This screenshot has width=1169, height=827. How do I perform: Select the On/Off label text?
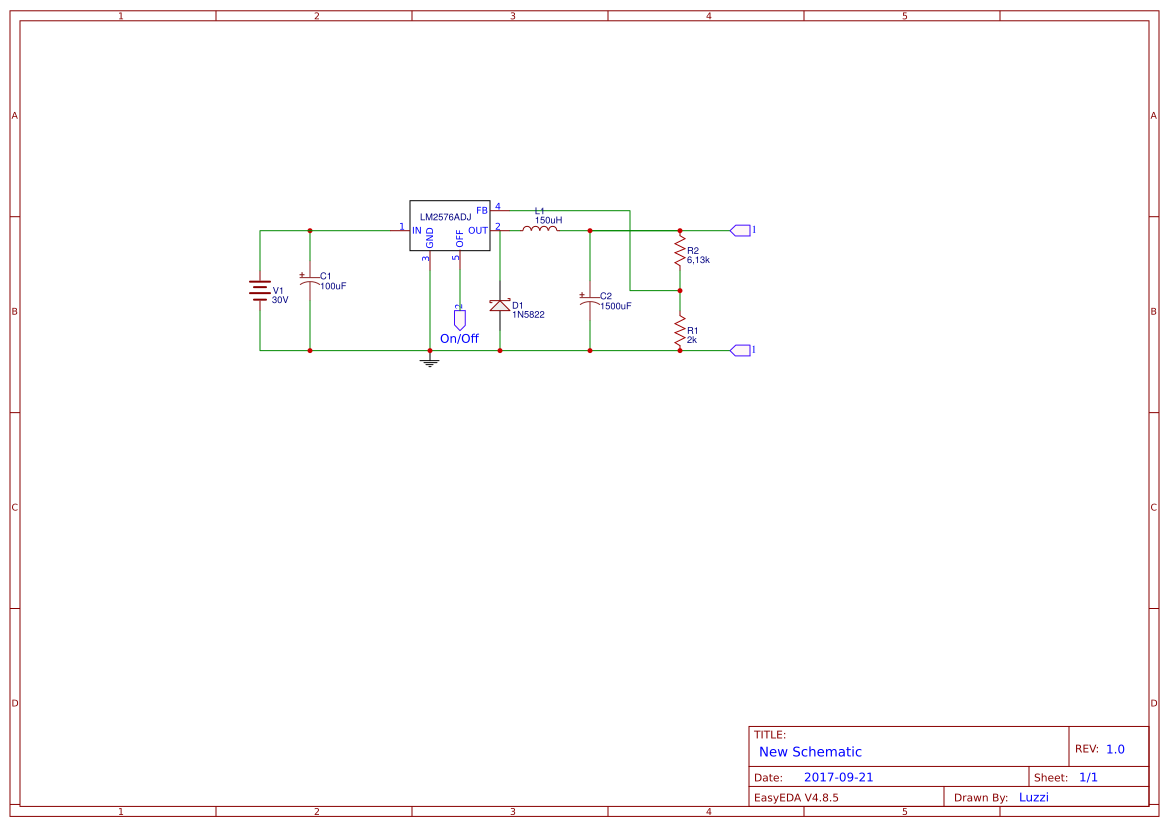(459, 339)
